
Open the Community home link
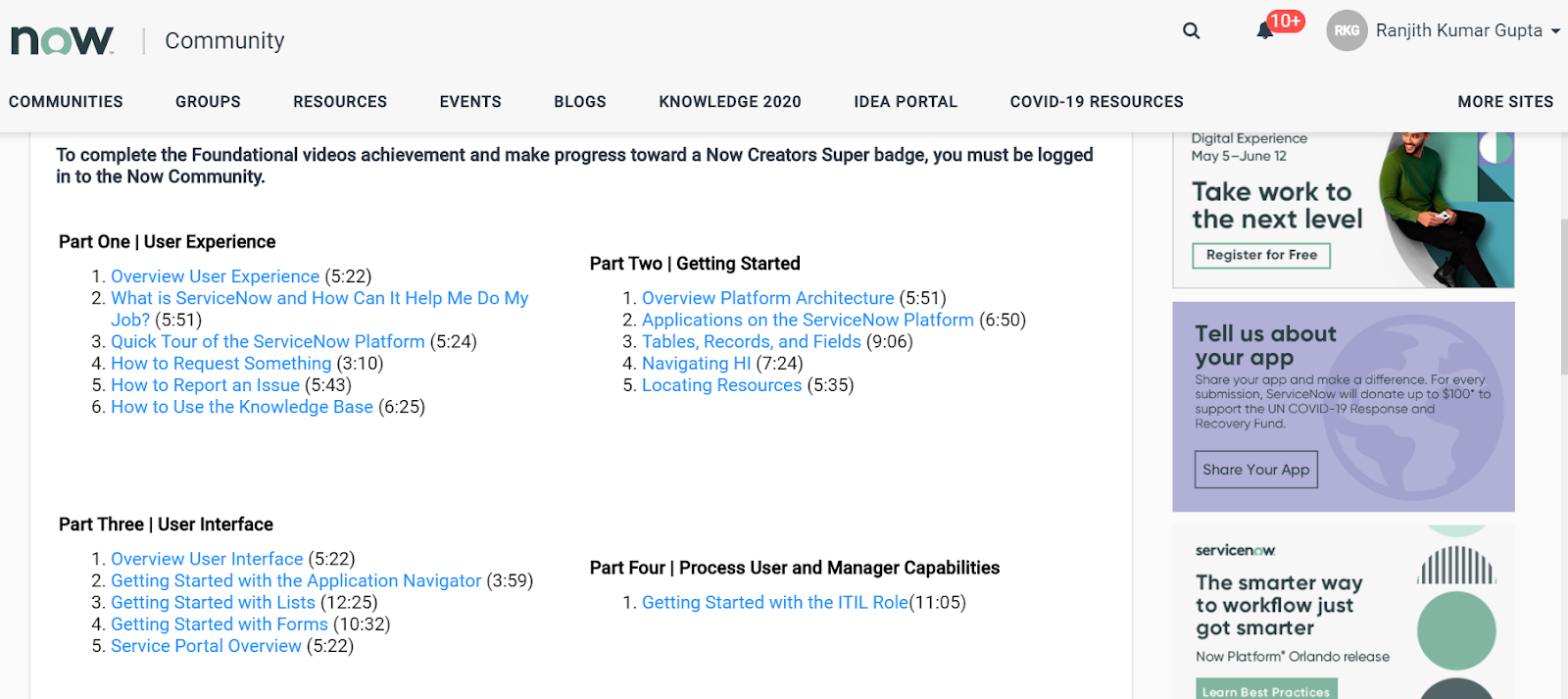[x=224, y=40]
